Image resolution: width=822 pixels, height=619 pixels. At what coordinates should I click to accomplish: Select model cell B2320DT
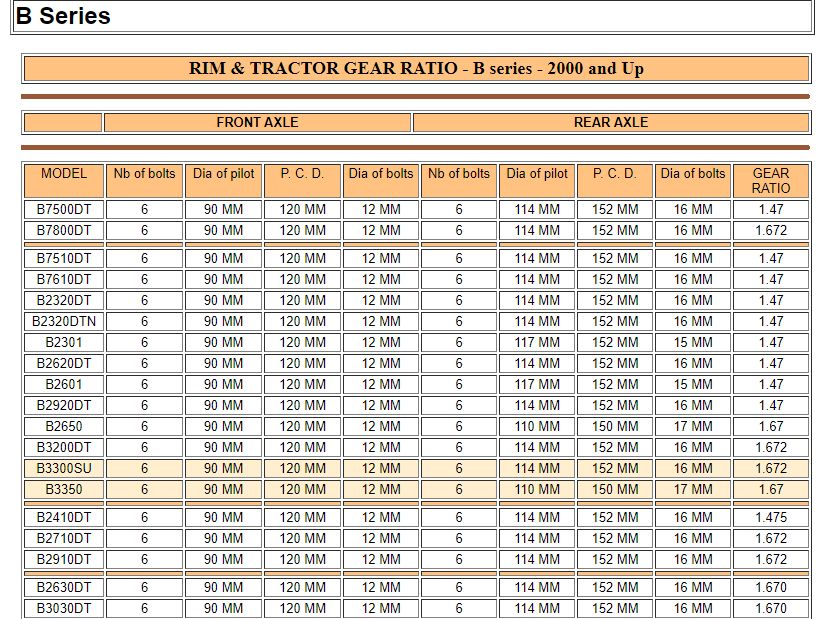coord(64,300)
